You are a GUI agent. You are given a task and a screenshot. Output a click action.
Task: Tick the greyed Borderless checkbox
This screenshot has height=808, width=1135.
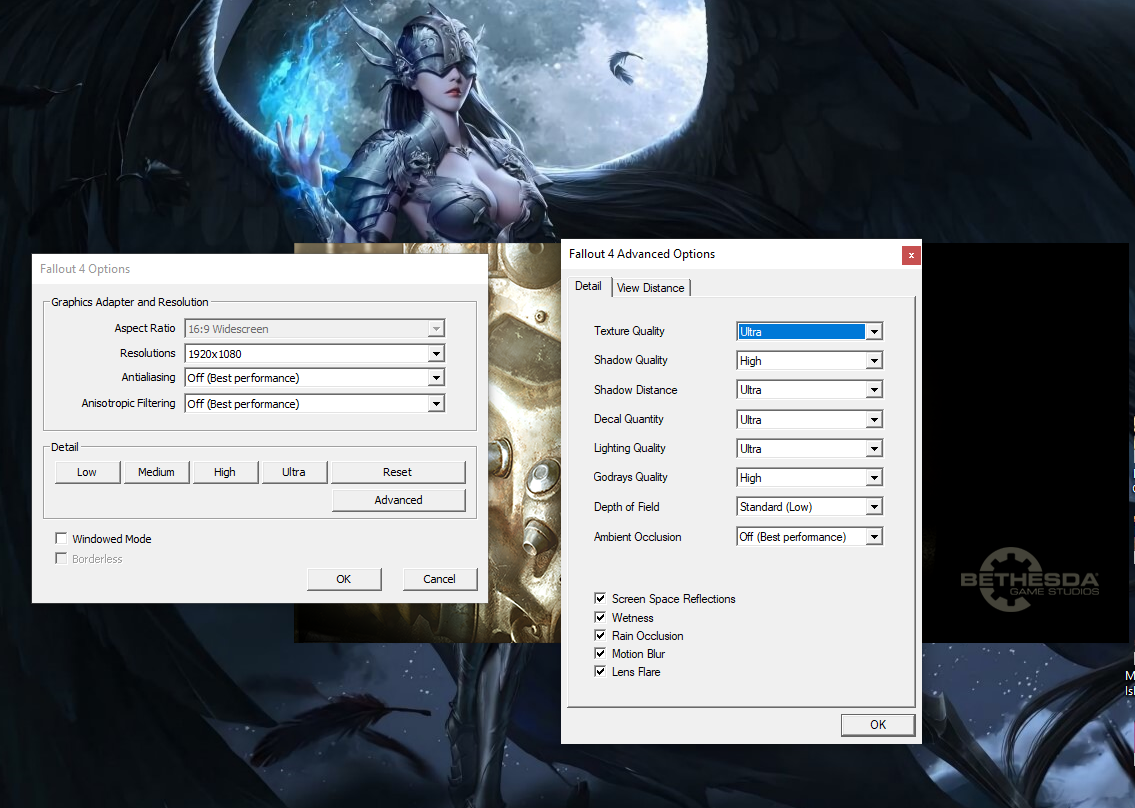[x=62, y=558]
